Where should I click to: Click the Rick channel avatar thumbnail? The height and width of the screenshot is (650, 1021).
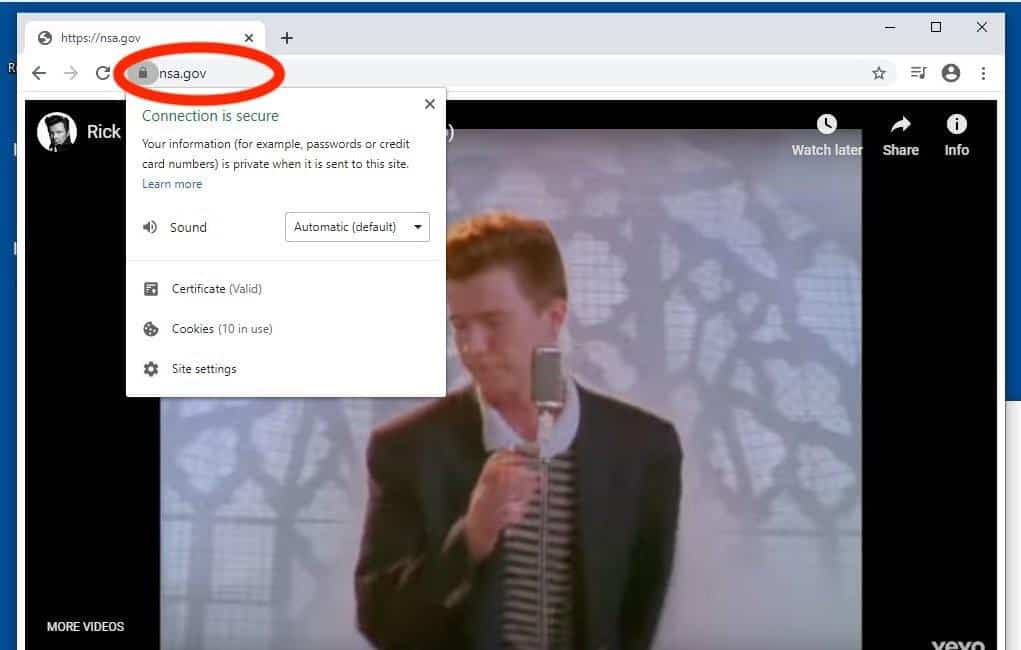[x=57, y=132]
